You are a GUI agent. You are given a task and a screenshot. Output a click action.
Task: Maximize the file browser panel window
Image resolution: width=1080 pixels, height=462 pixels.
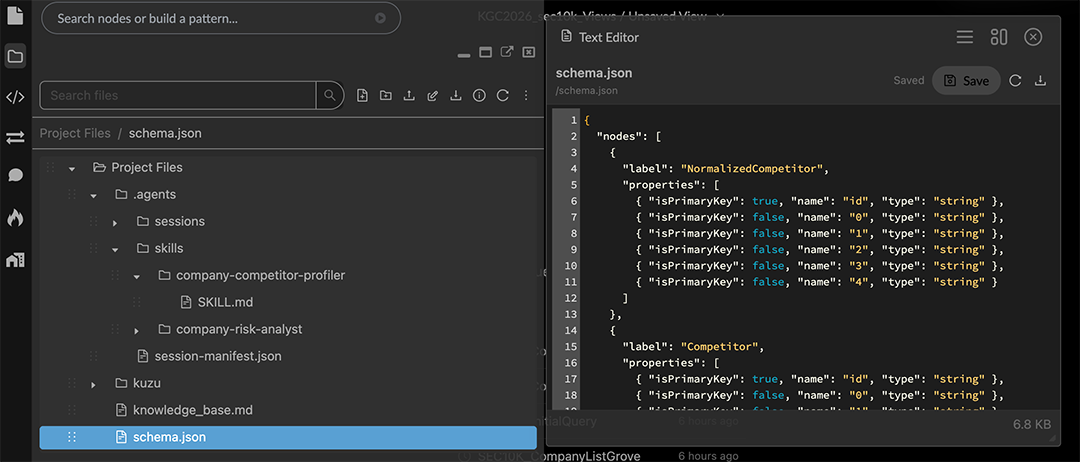pyautogui.click(x=486, y=52)
